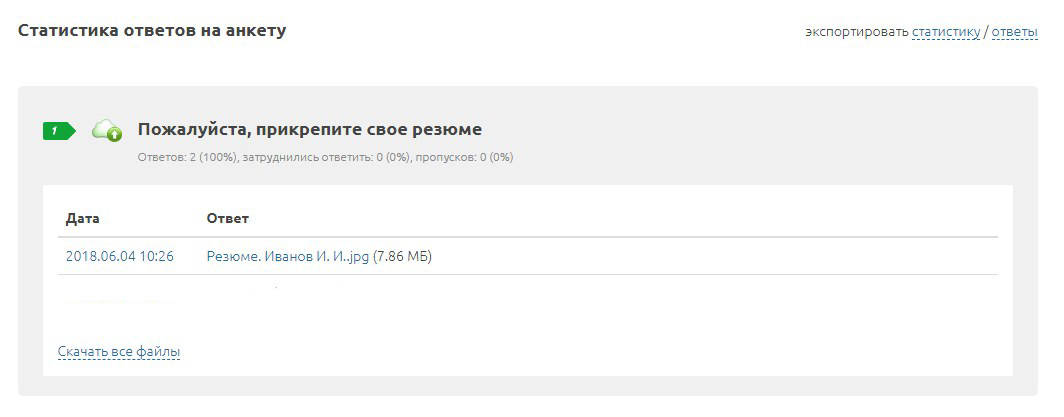
Task: Click the page heading 'Статистика ответов на анкету'
Action: point(152,31)
